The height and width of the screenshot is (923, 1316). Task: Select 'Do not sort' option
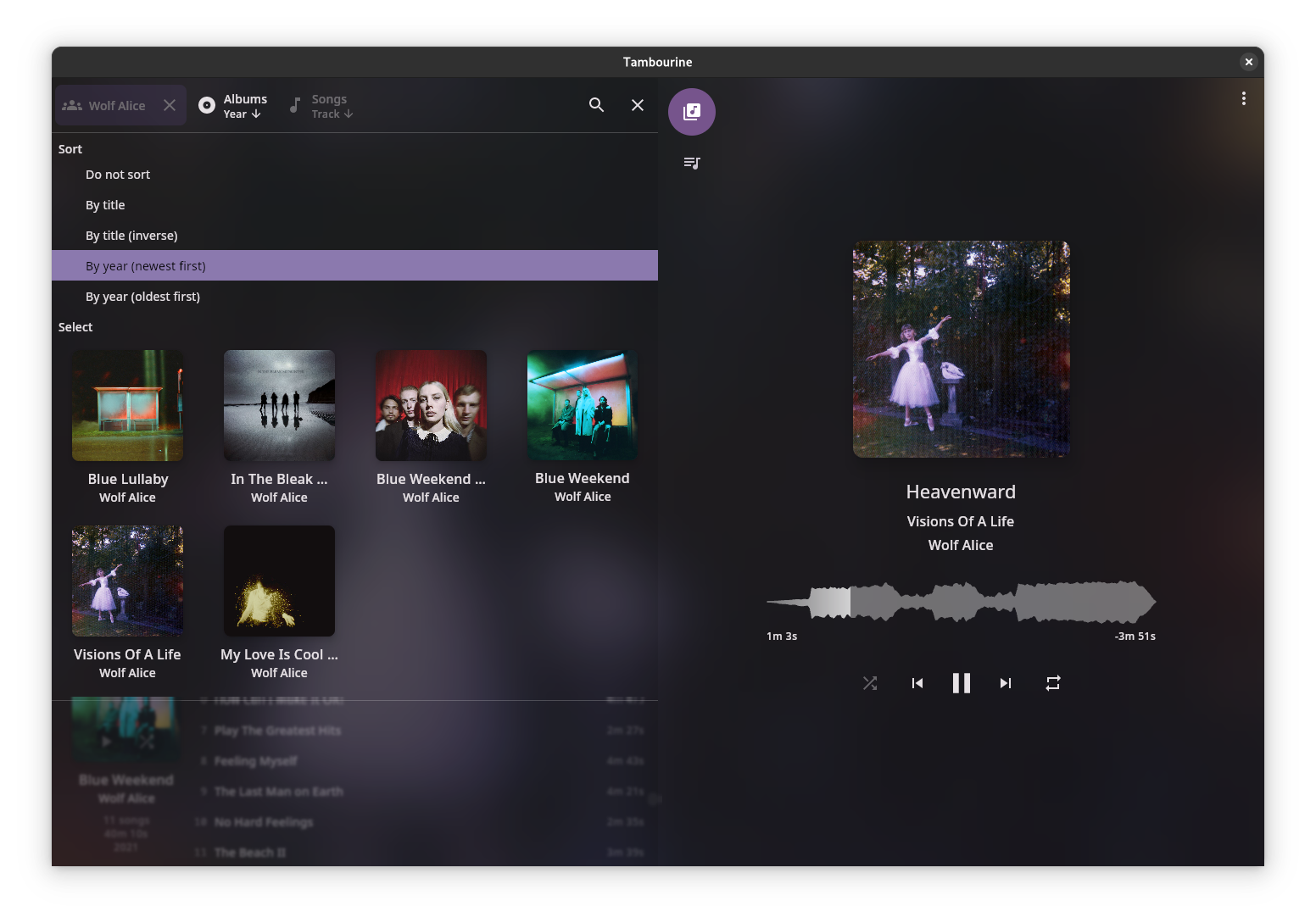[354, 175]
